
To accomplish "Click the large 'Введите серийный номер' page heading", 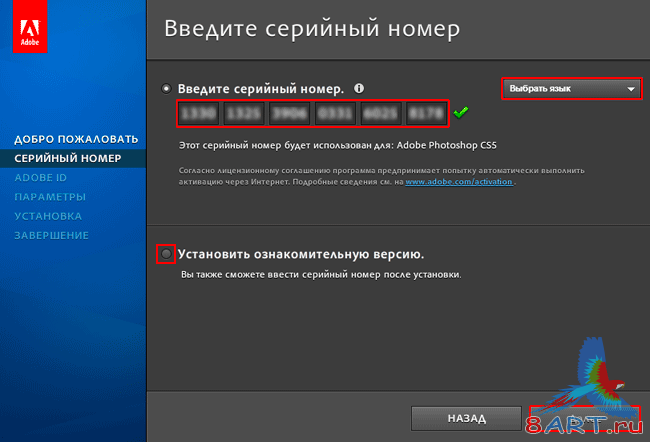I will (x=312, y=29).
